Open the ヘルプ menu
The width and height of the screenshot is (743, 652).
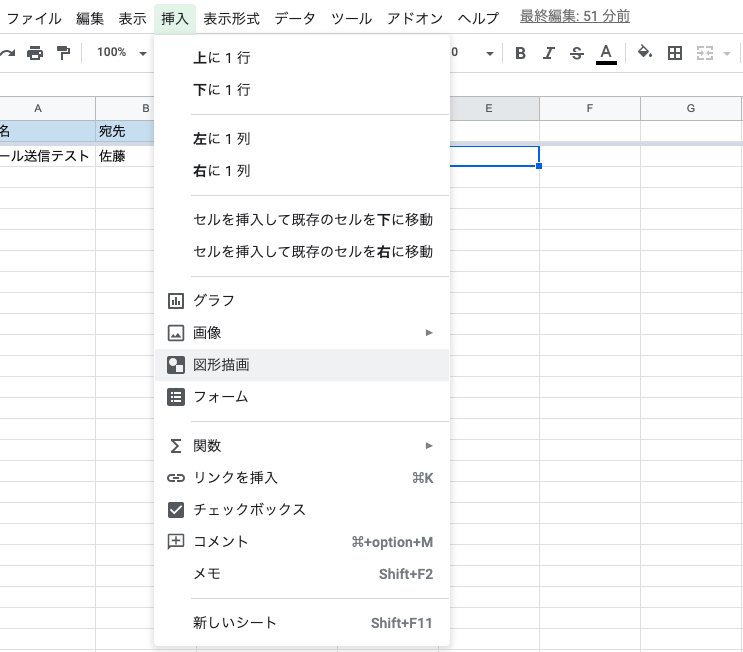478,18
